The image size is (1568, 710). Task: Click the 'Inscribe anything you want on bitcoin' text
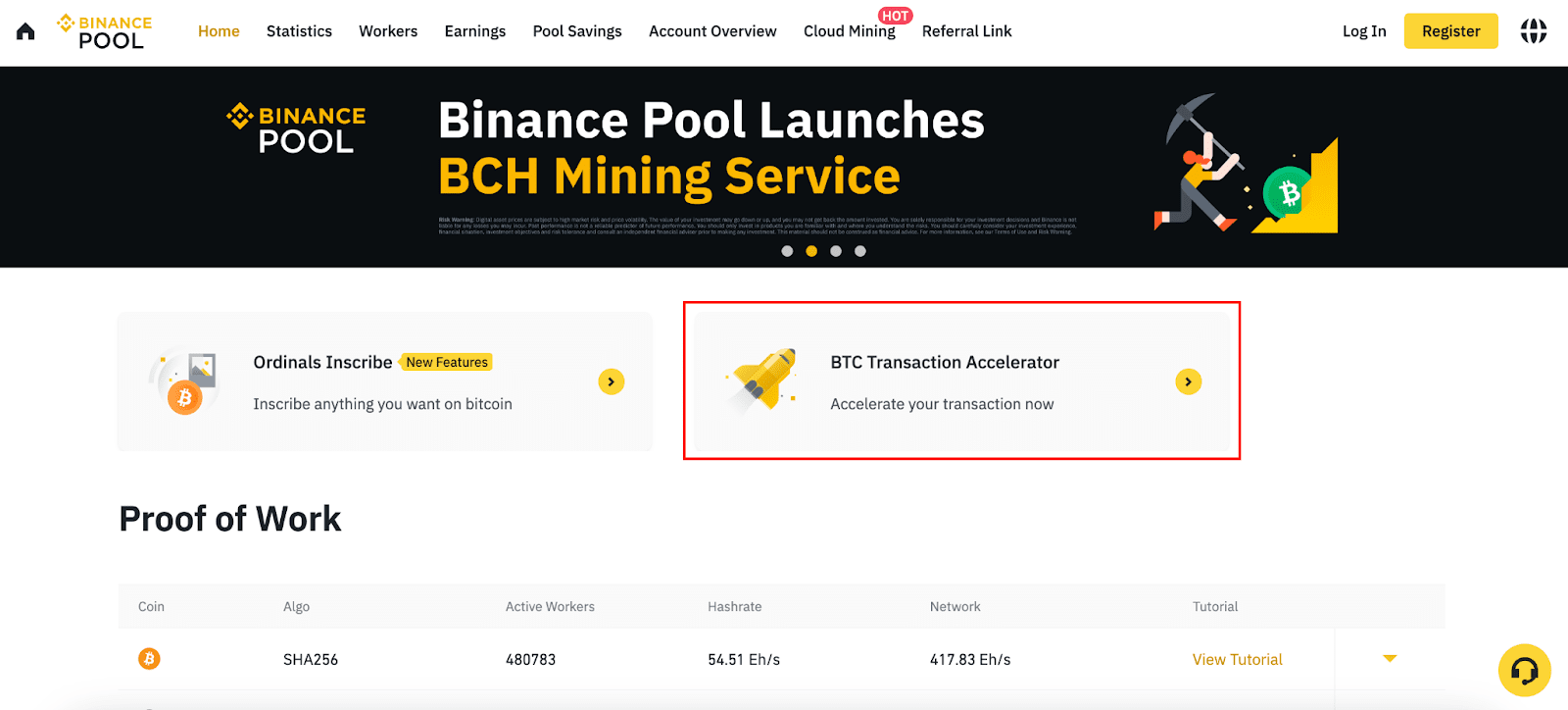[382, 404]
